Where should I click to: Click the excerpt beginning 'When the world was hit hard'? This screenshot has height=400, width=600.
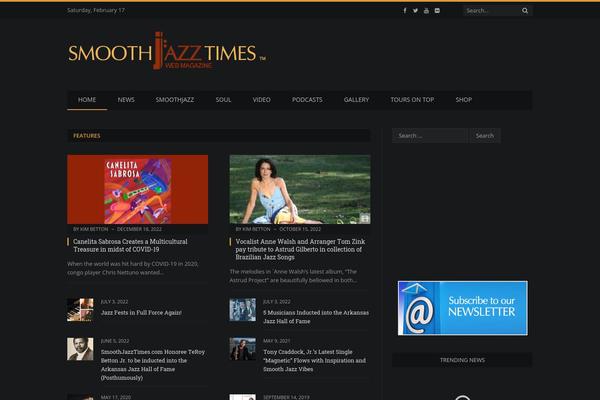tap(133, 268)
